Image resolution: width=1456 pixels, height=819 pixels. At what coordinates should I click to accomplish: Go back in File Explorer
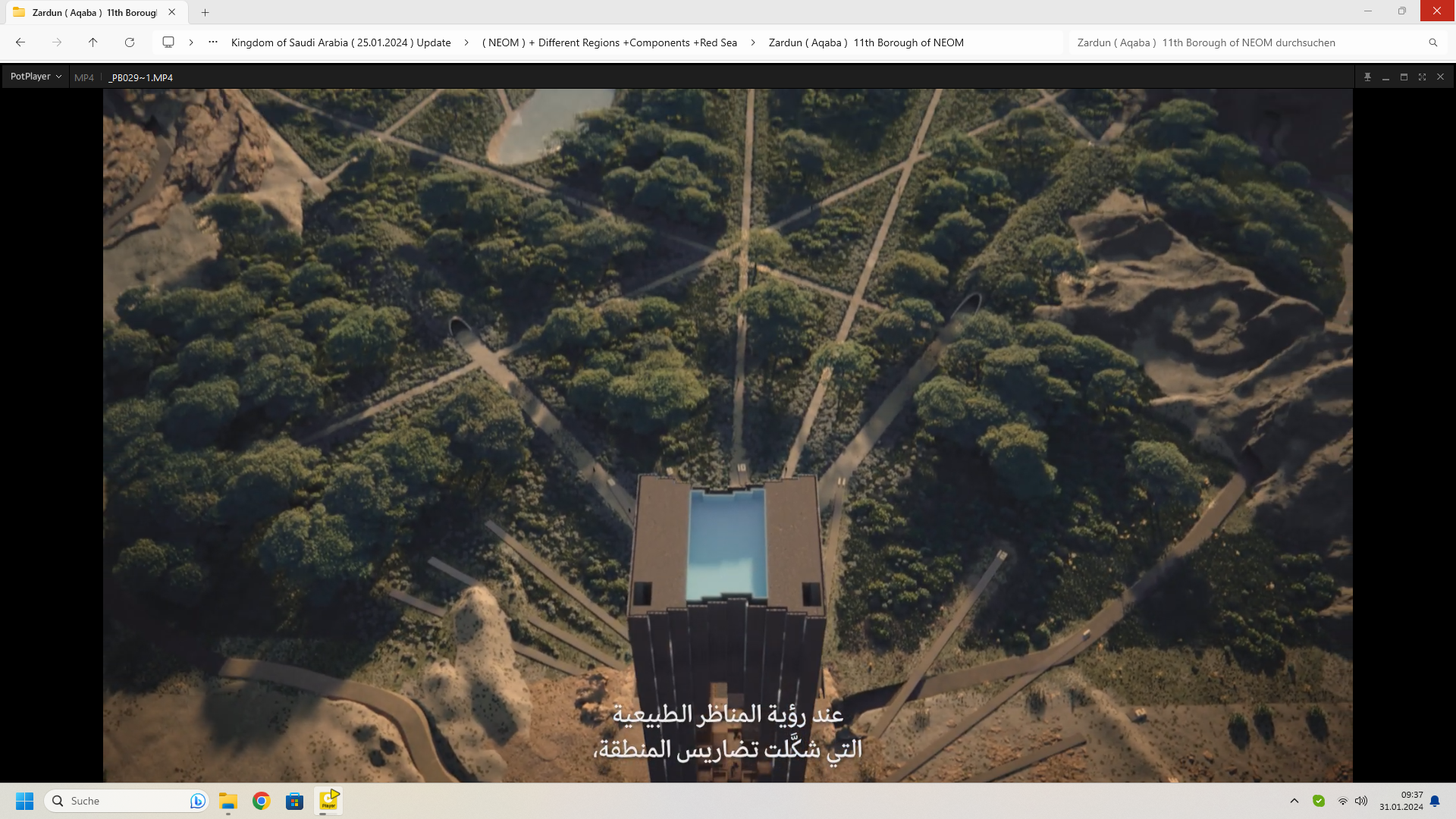point(20,42)
